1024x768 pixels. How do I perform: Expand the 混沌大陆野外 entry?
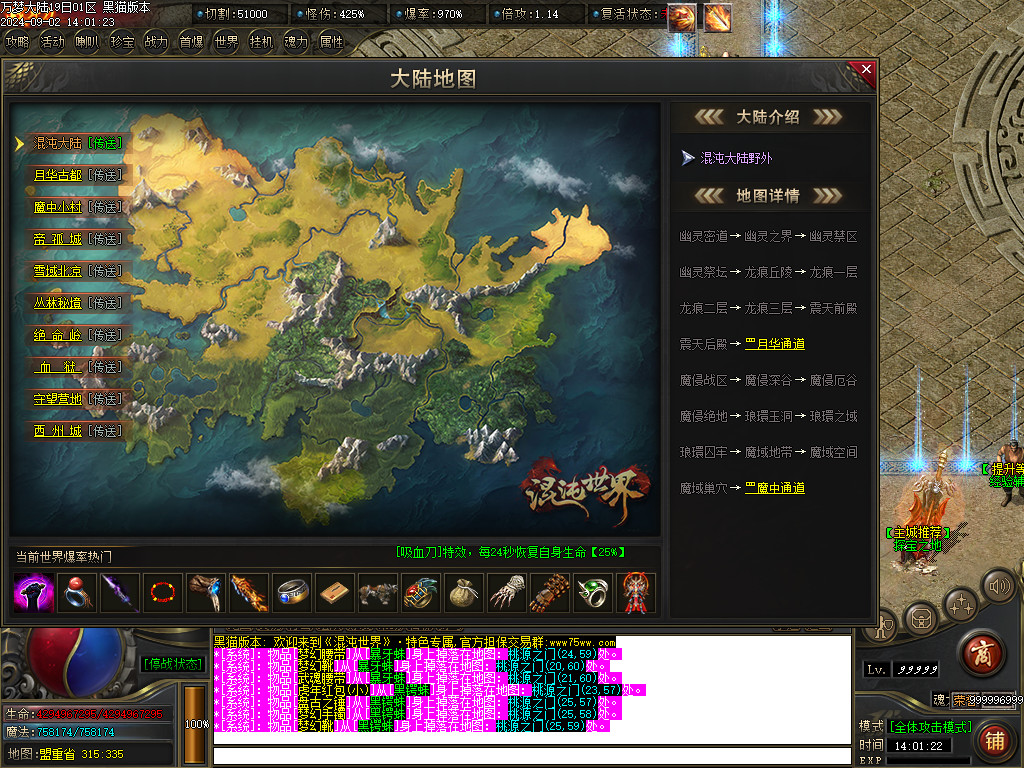pyautogui.click(x=736, y=158)
